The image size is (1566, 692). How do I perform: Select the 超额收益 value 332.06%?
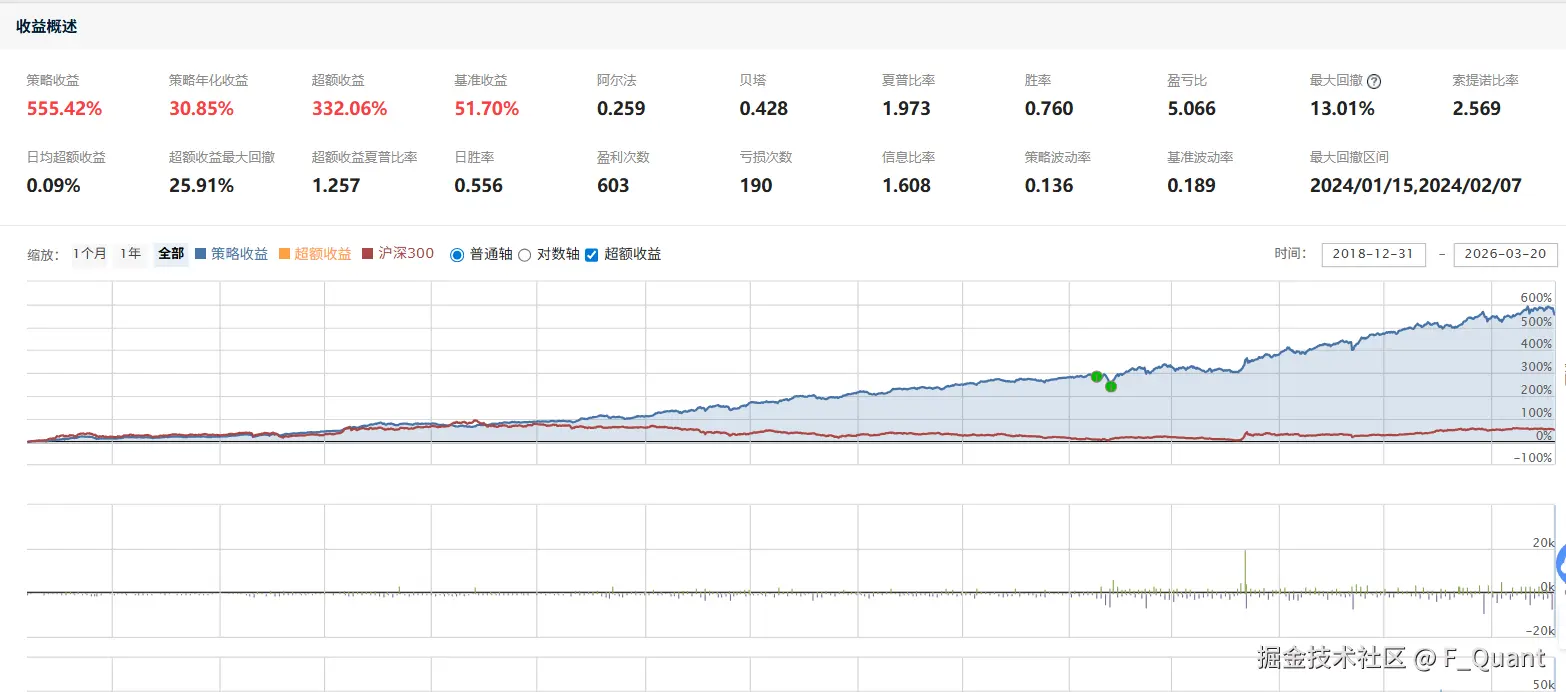(x=349, y=109)
